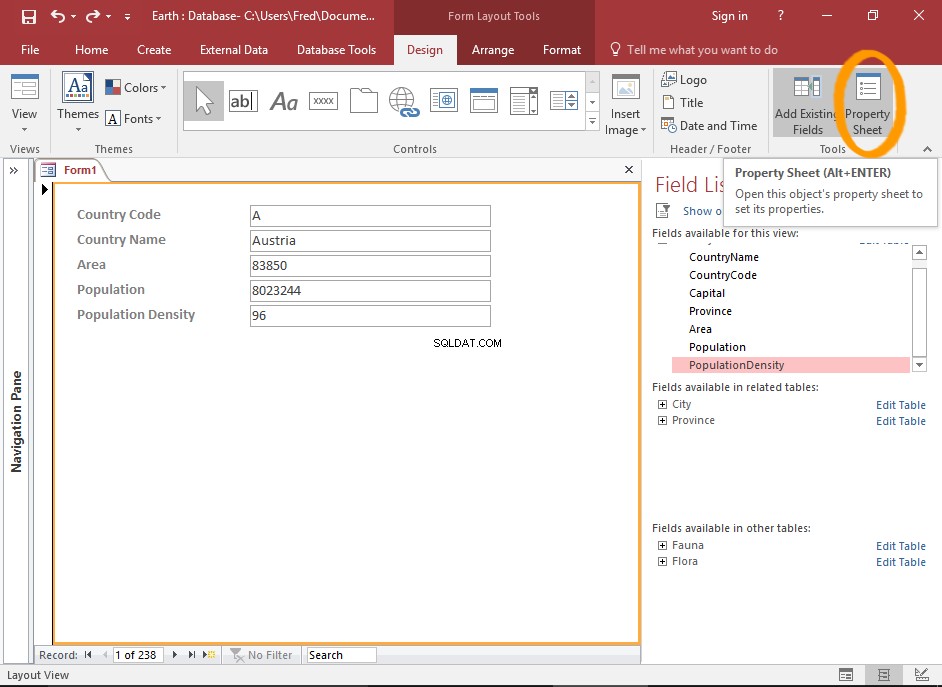The width and height of the screenshot is (942, 687).
Task: Select PopulationDensity in the Field List
Action: point(791,365)
